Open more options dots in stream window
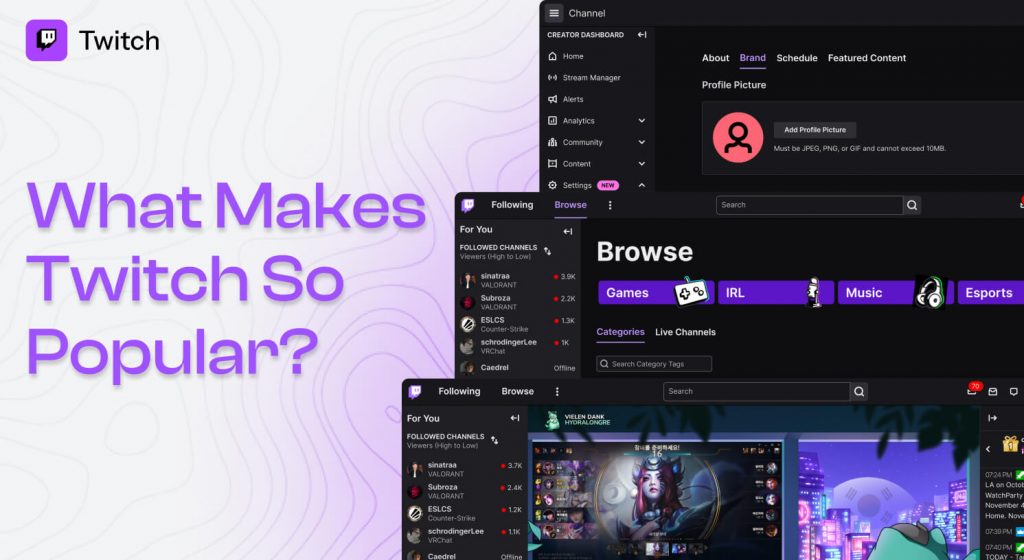The image size is (1024, 560). point(557,392)
